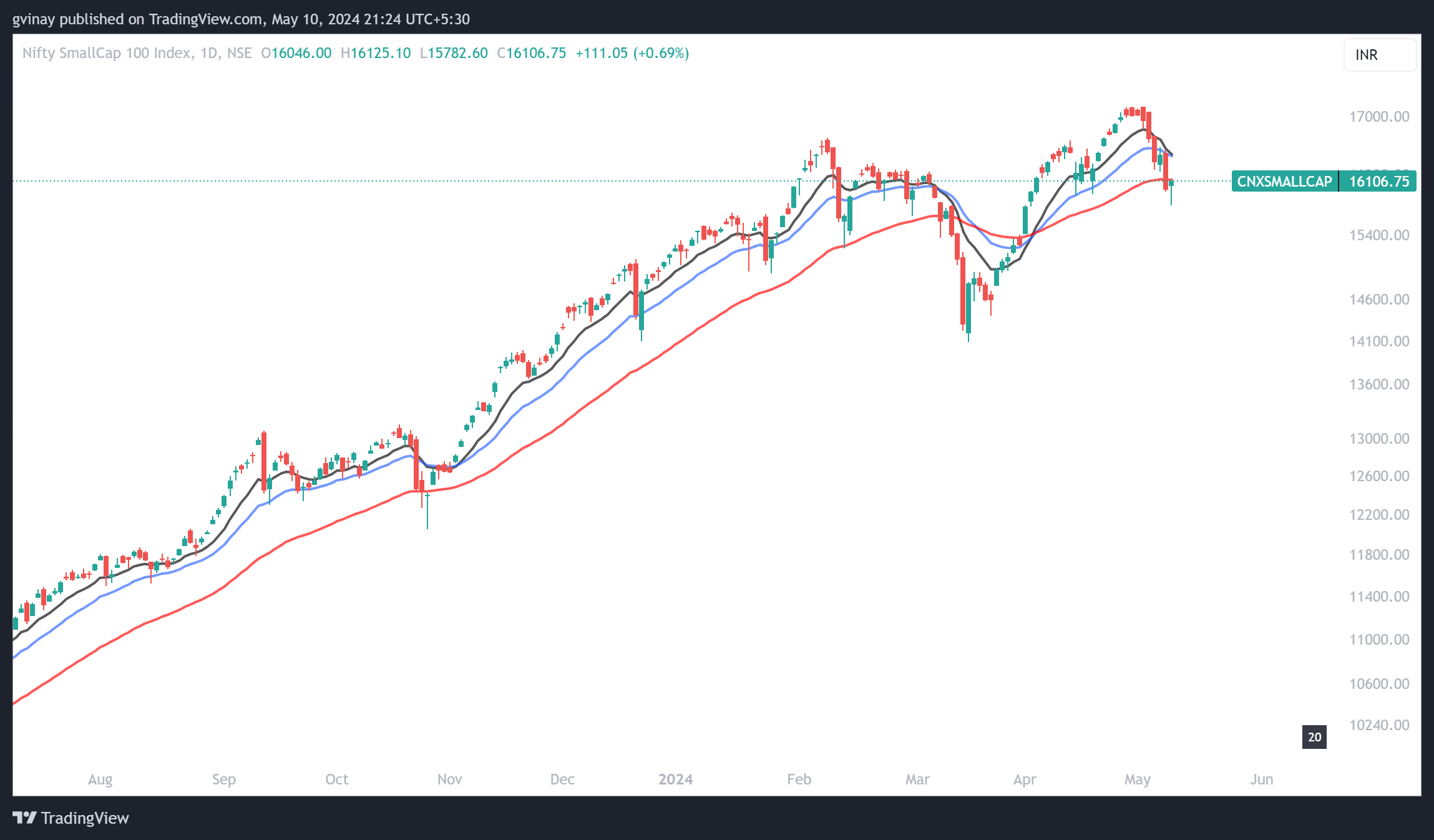Click the May label on time axis
The height and width of the screenshot is (840, 1434).
(x=1137, y=779)
